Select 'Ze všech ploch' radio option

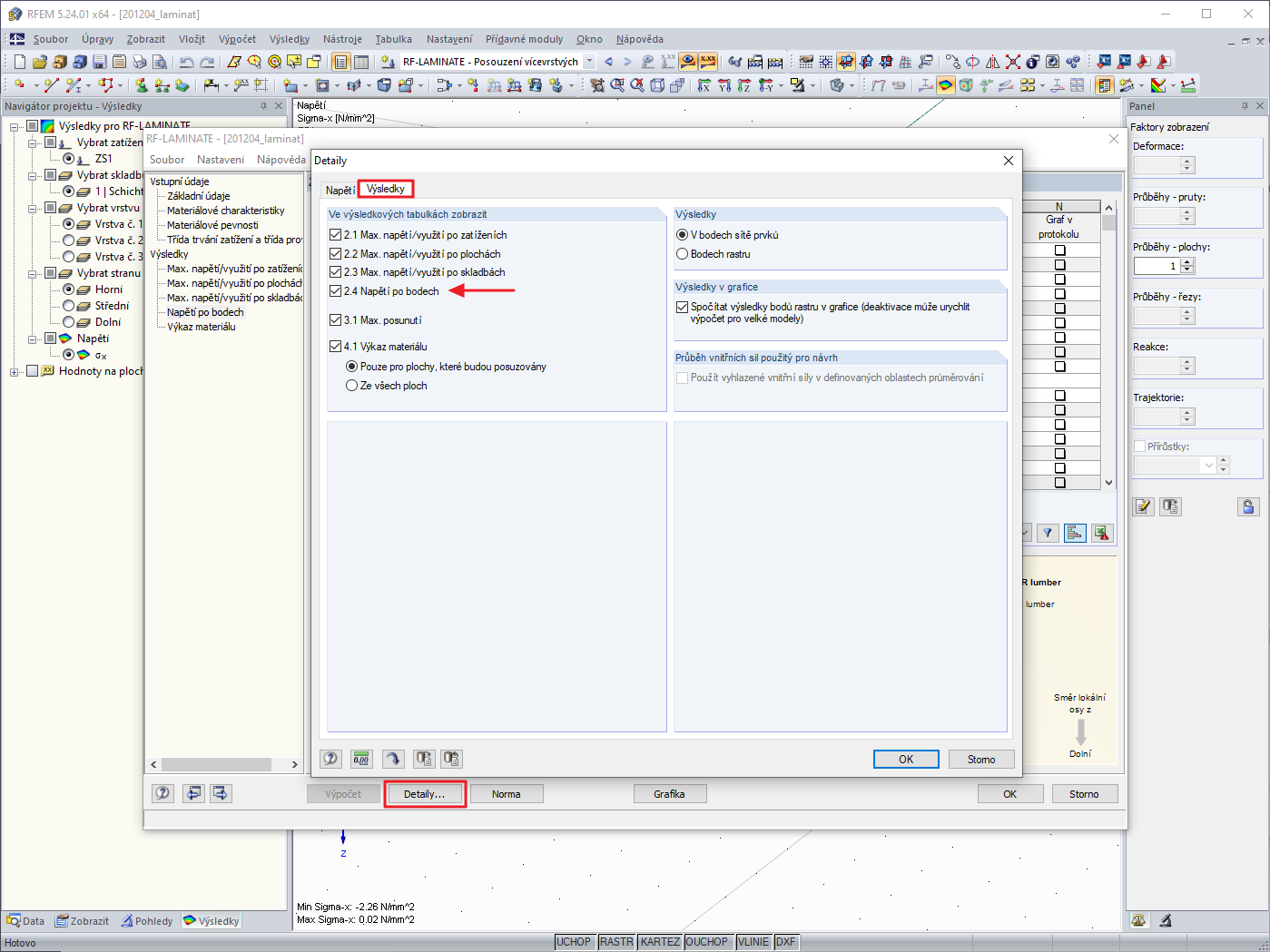point(352,386)
